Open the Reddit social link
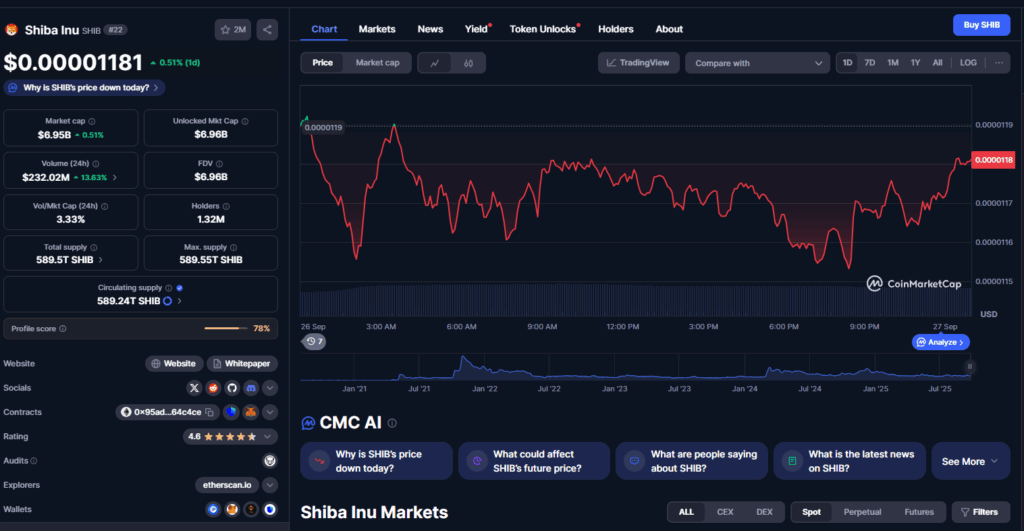The height and width of the screenshot is (531, 1024). click(x=213, y=388)
